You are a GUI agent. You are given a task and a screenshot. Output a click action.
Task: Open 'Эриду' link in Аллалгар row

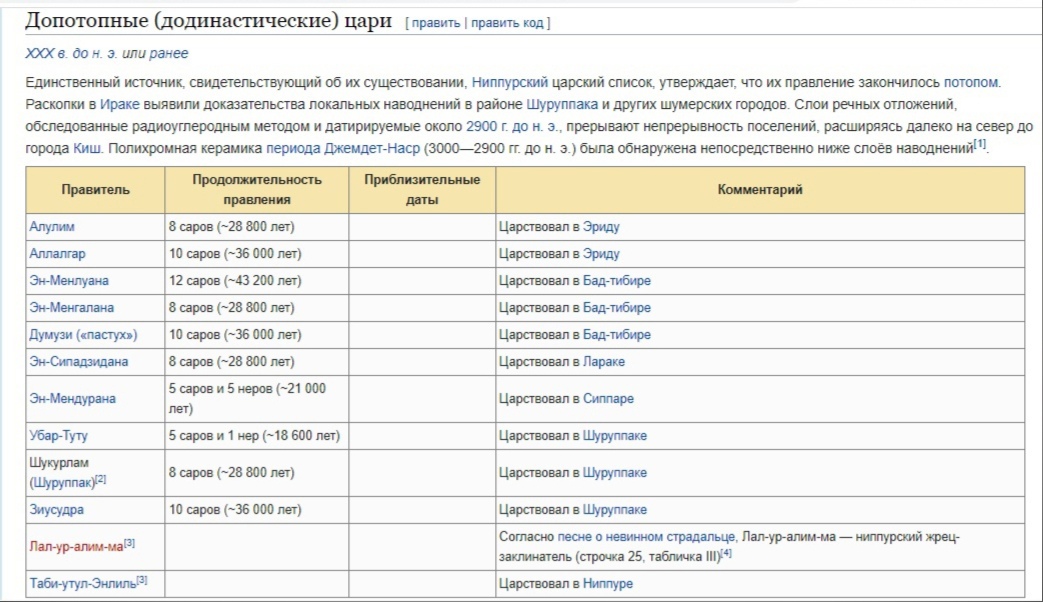pyautogui.click(x=601, y=254)
